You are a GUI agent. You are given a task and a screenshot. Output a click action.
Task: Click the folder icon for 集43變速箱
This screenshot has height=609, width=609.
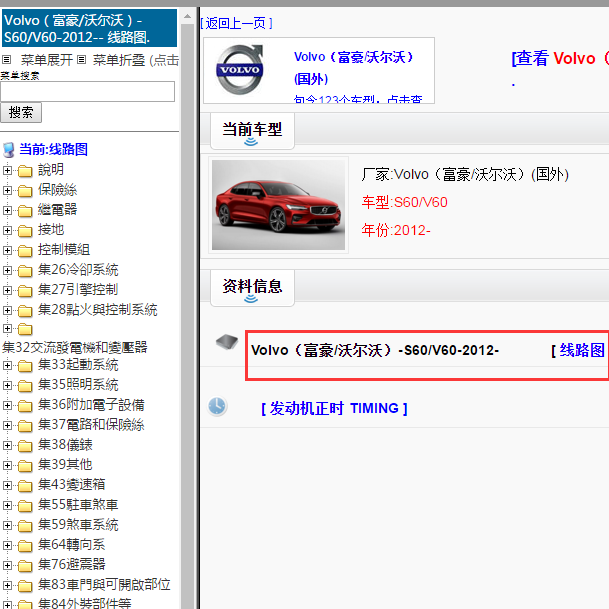point(25,486)
